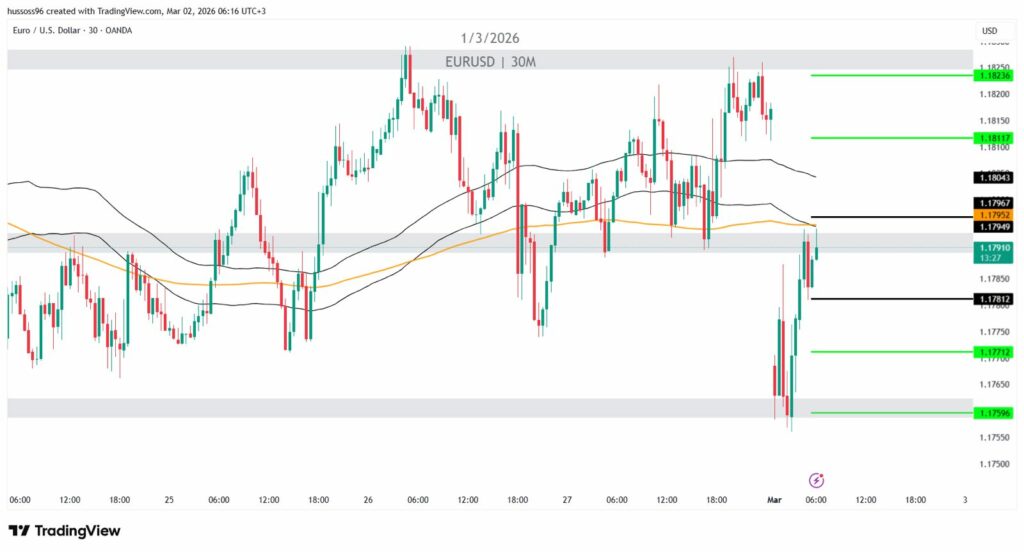Click the 25 date on time axis

[x=169, y=499]
